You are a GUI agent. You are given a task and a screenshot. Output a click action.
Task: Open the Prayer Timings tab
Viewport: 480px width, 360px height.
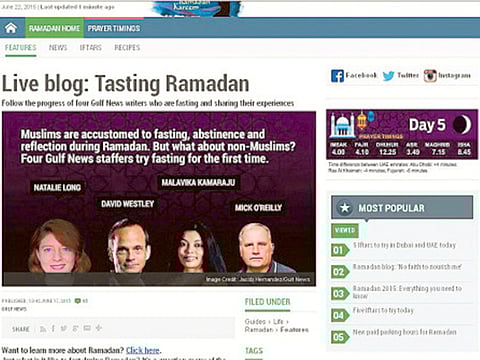point(114,28)
